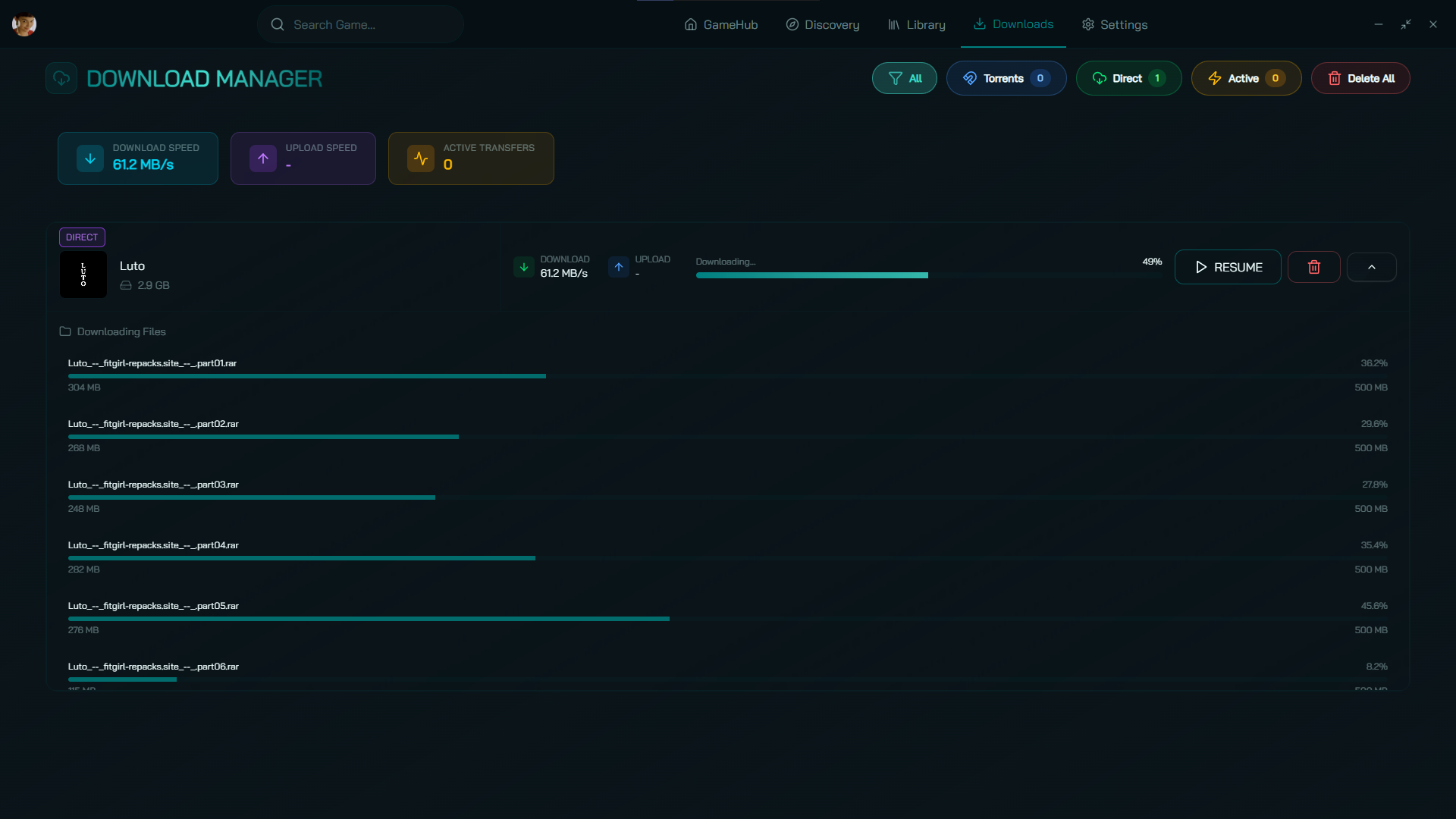1456x819 pixels.
Task: Minimize the application window
Action: [1379, 24]
